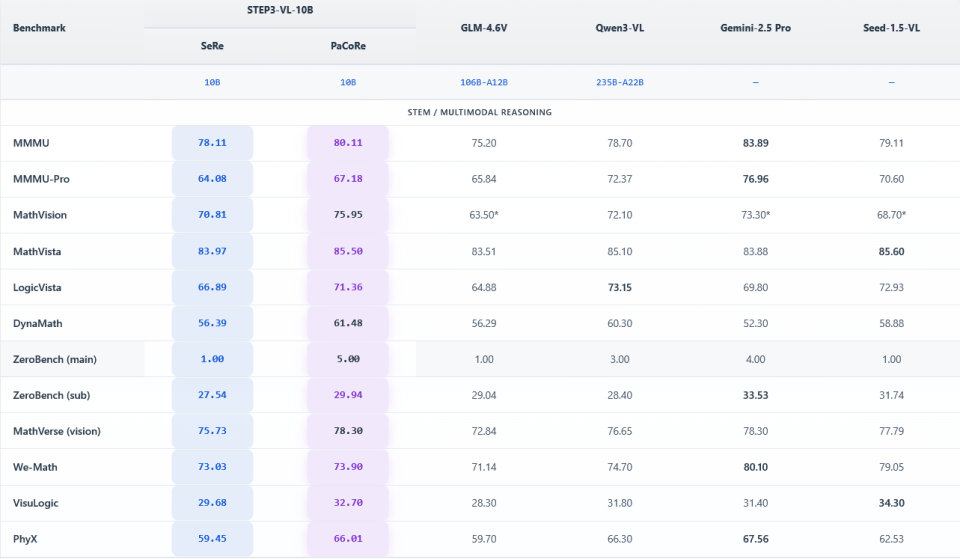Screen dimensions: 960x559
Task: Click SeRe MMMU score 78.11
Action: [212, 143]
